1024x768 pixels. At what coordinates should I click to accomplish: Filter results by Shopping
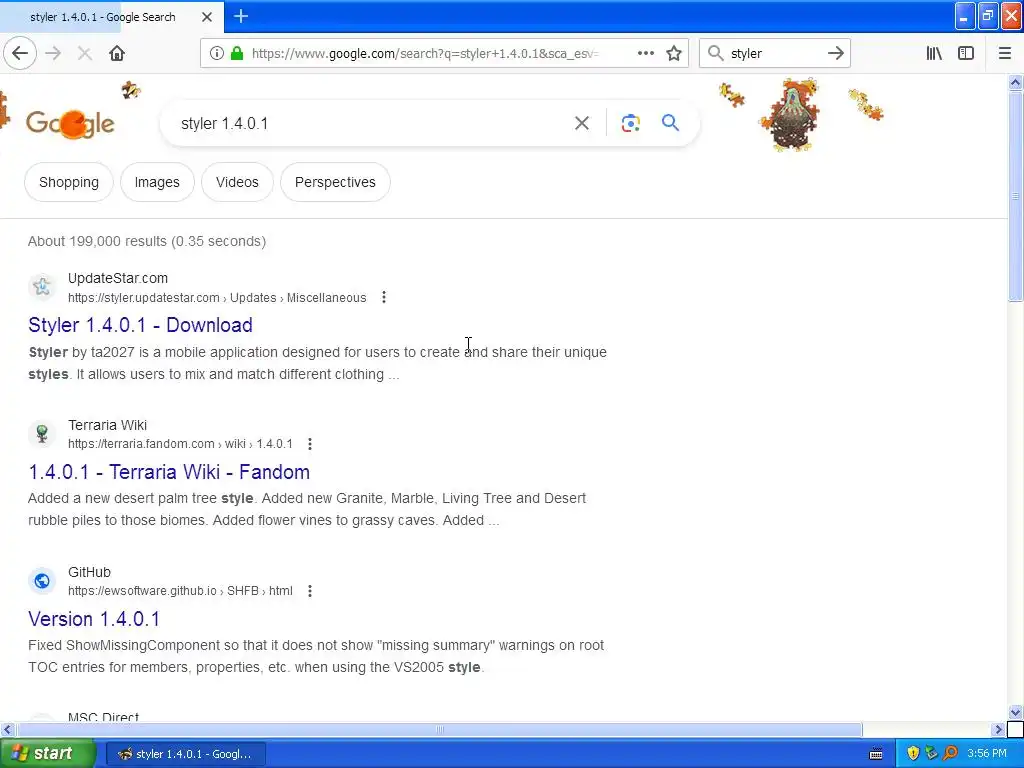pyautogui.click(x=69, y=182)
